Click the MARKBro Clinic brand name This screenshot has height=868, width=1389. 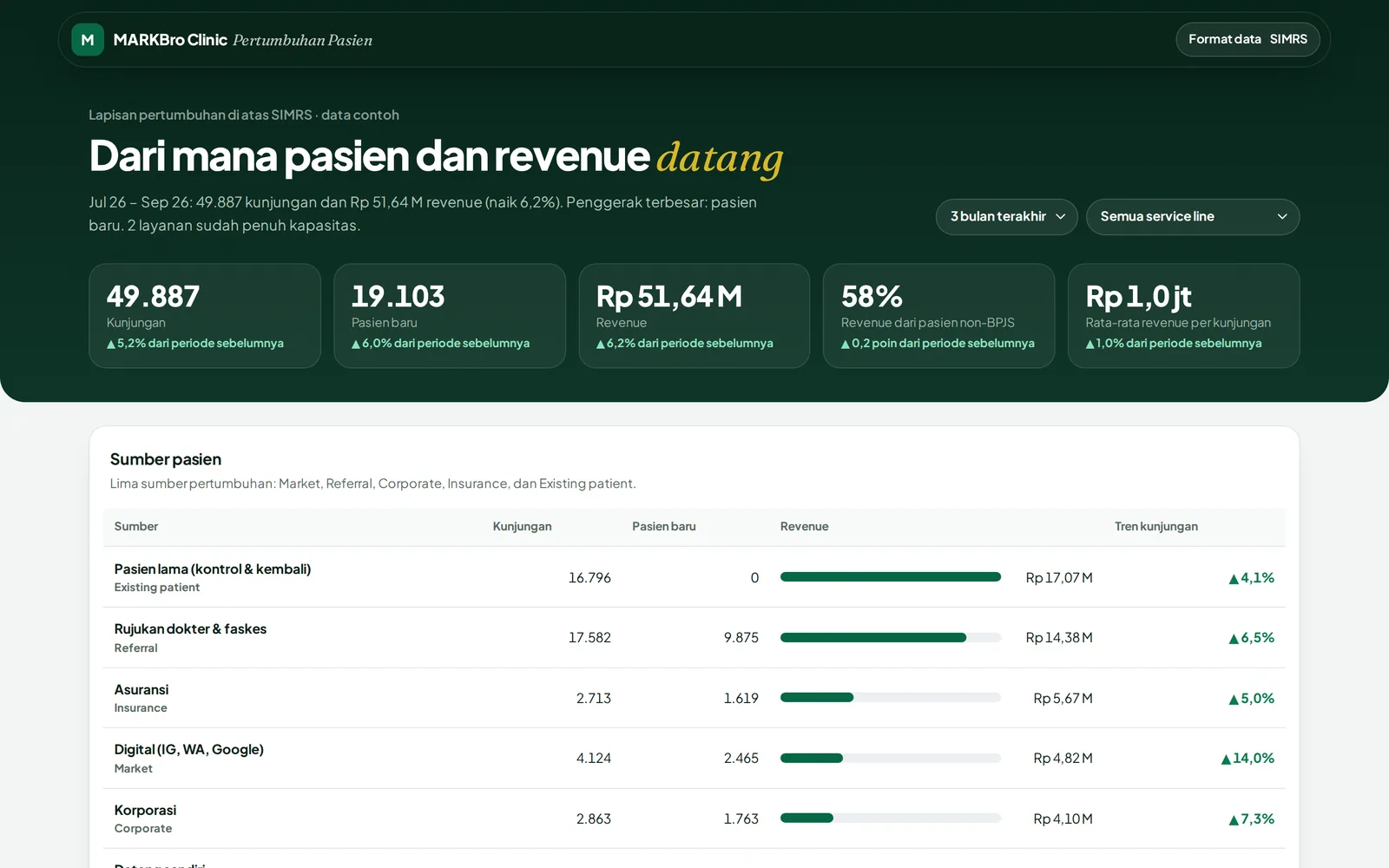[x=170, y=40]
